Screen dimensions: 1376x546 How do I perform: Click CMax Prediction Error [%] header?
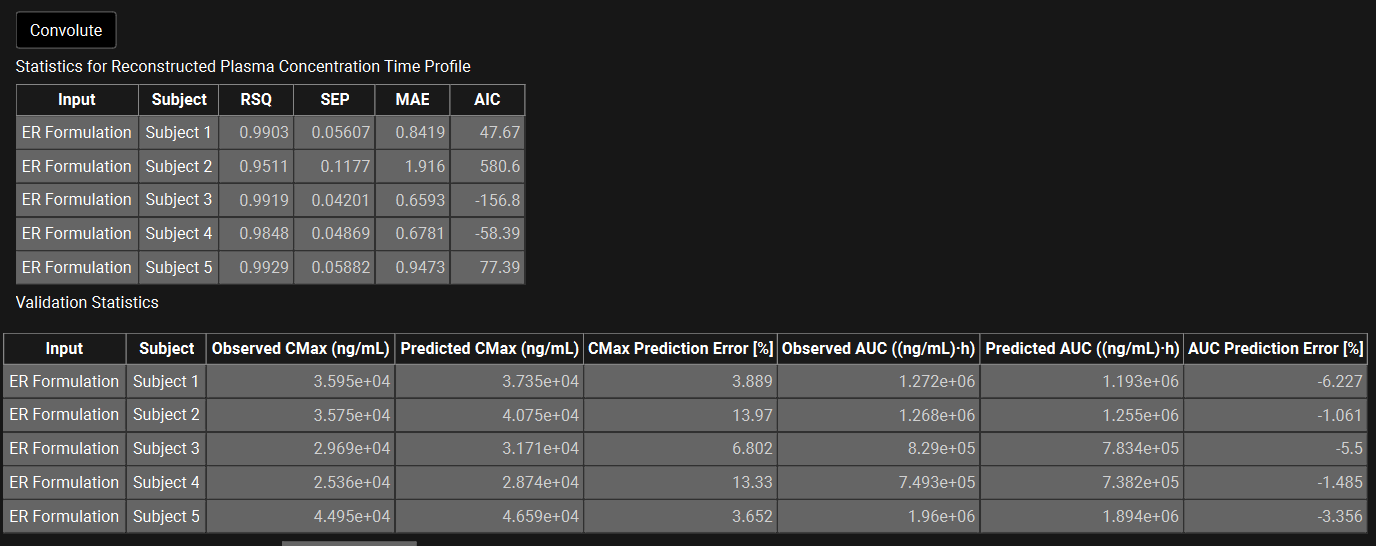pyautogui.click(x=681, y=348)
